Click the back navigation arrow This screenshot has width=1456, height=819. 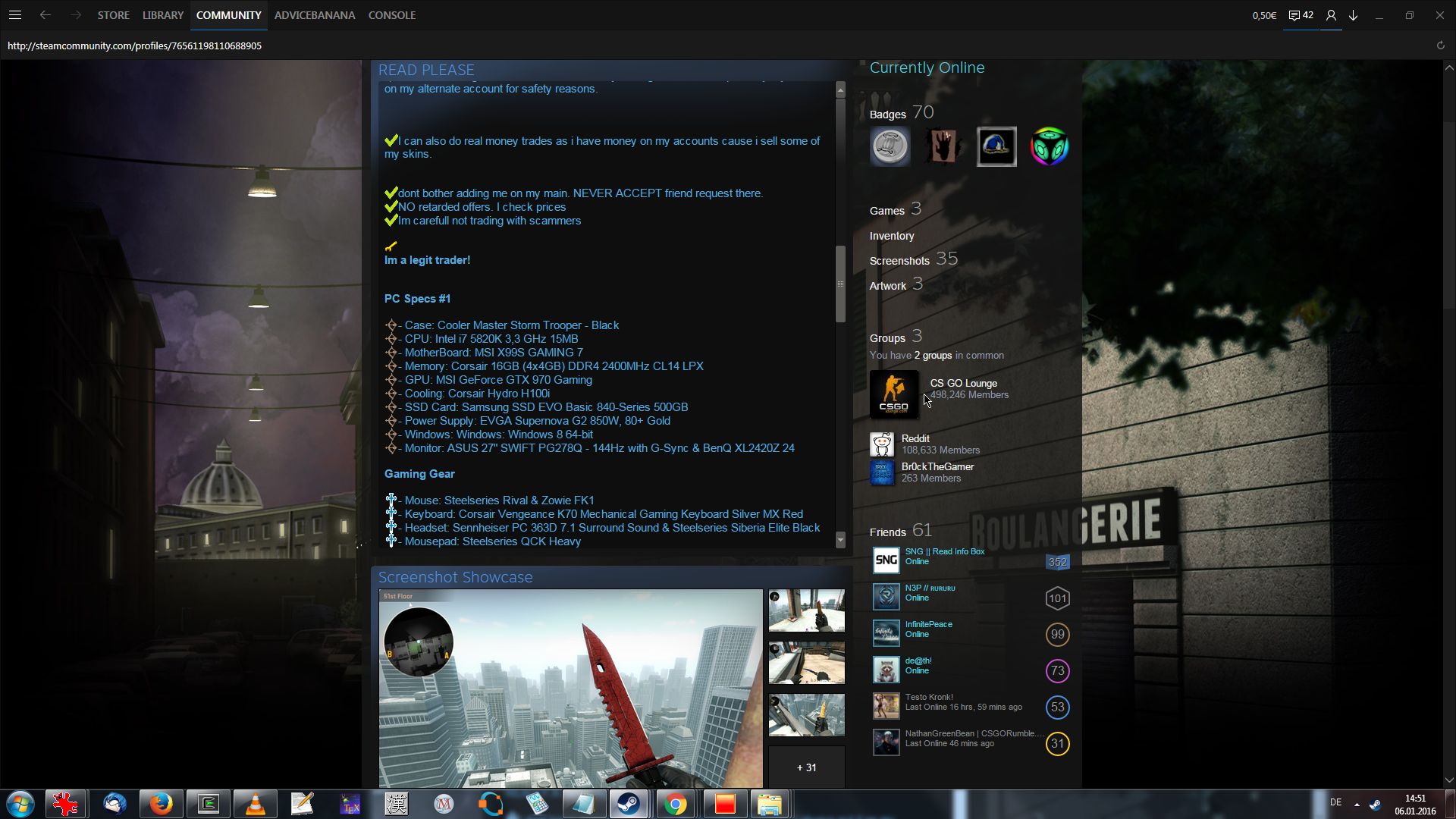[45, 15]
